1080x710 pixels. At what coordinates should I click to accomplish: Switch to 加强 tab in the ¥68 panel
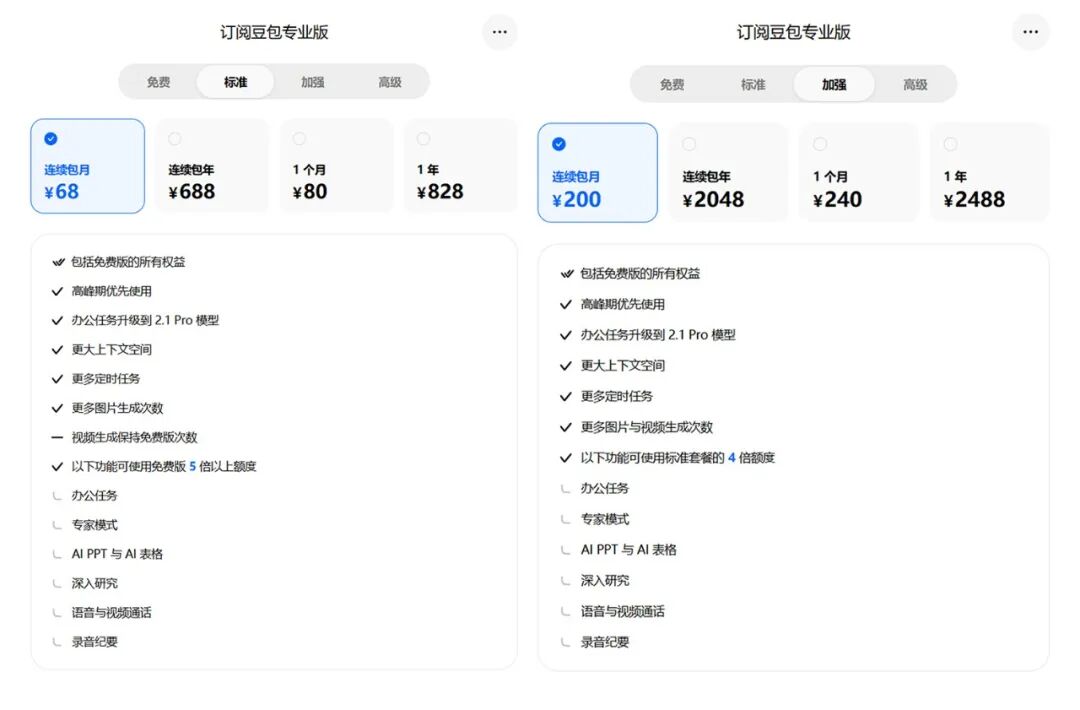point(313,82)
